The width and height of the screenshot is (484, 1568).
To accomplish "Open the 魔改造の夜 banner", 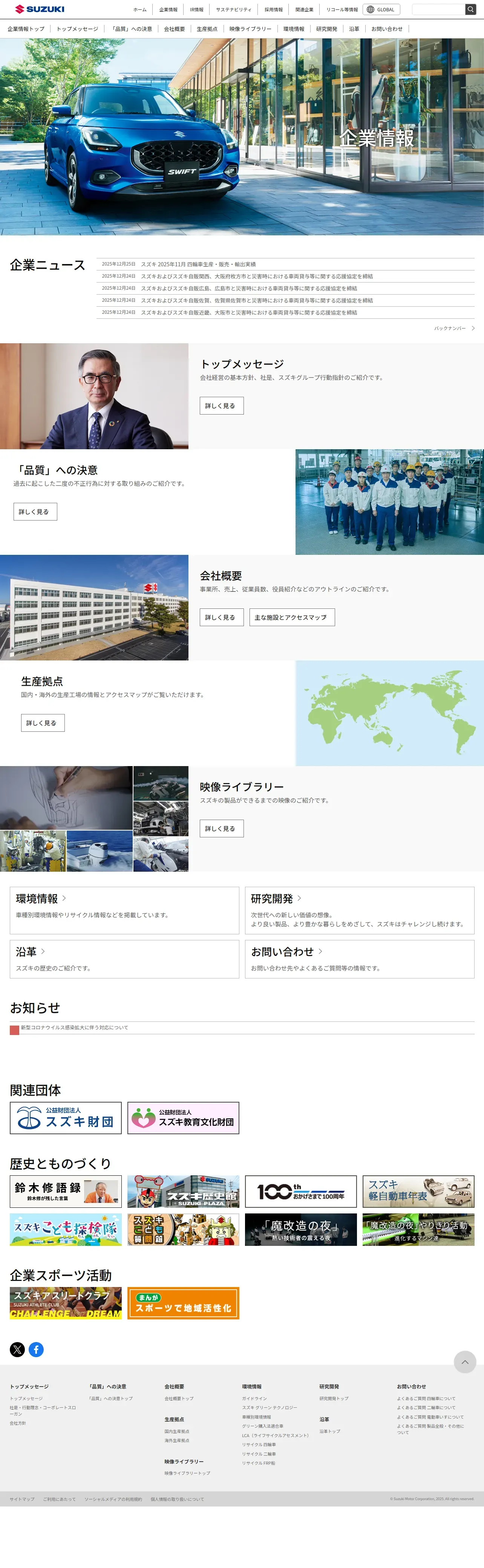I will click(x=300, y=1230).
